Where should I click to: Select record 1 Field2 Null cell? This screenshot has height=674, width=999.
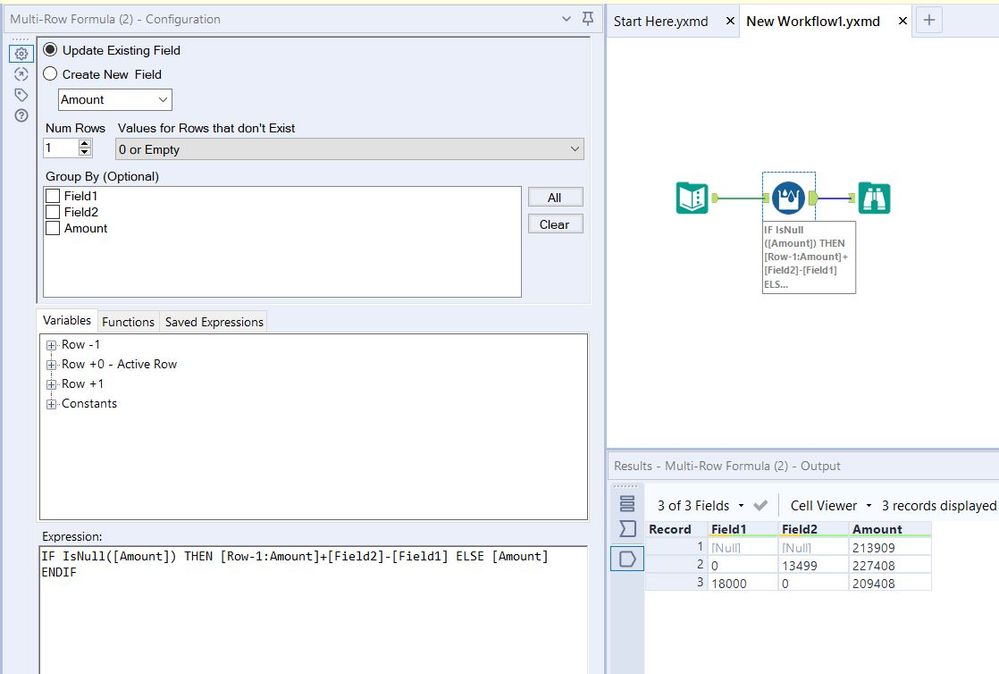(x=814, y=547)
